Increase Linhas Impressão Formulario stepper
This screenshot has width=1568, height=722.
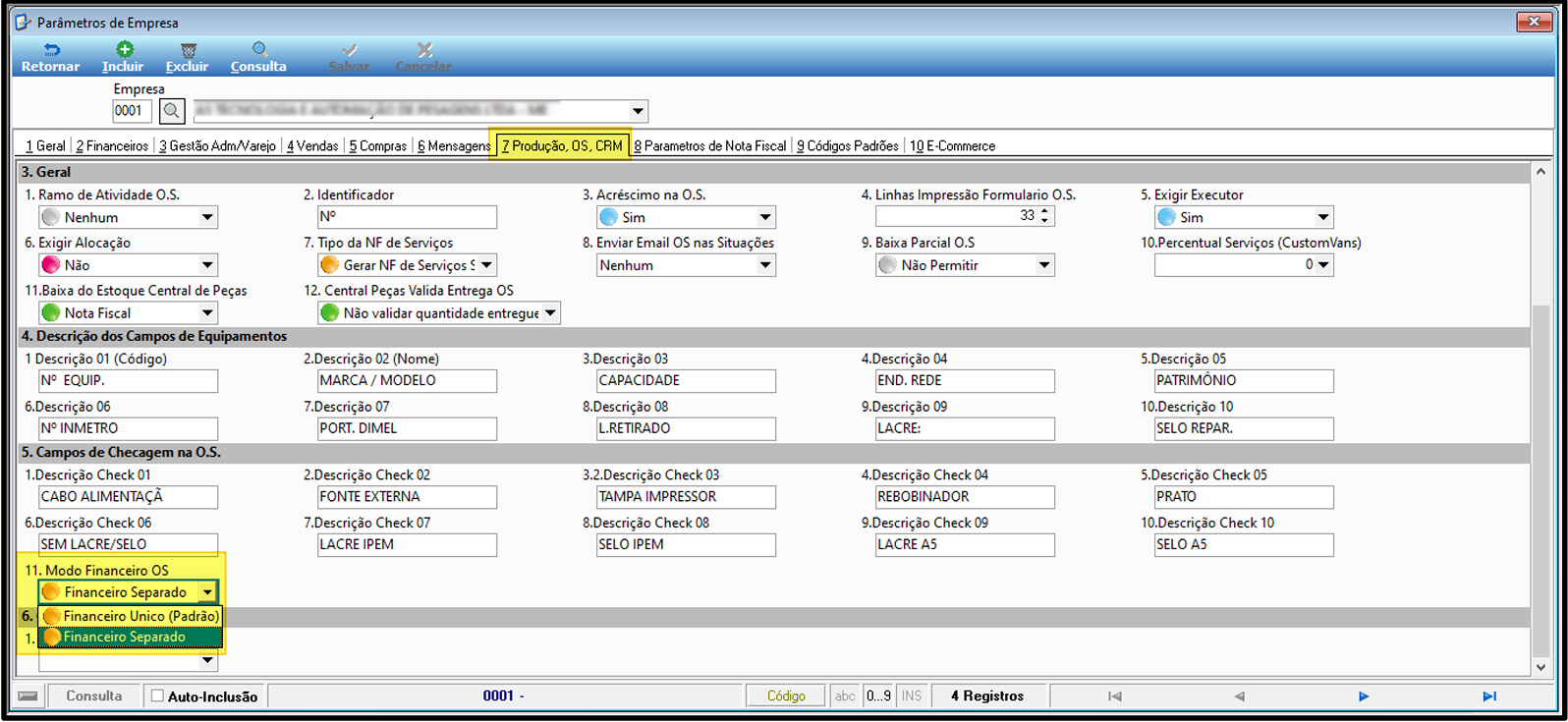[1044, 211]
